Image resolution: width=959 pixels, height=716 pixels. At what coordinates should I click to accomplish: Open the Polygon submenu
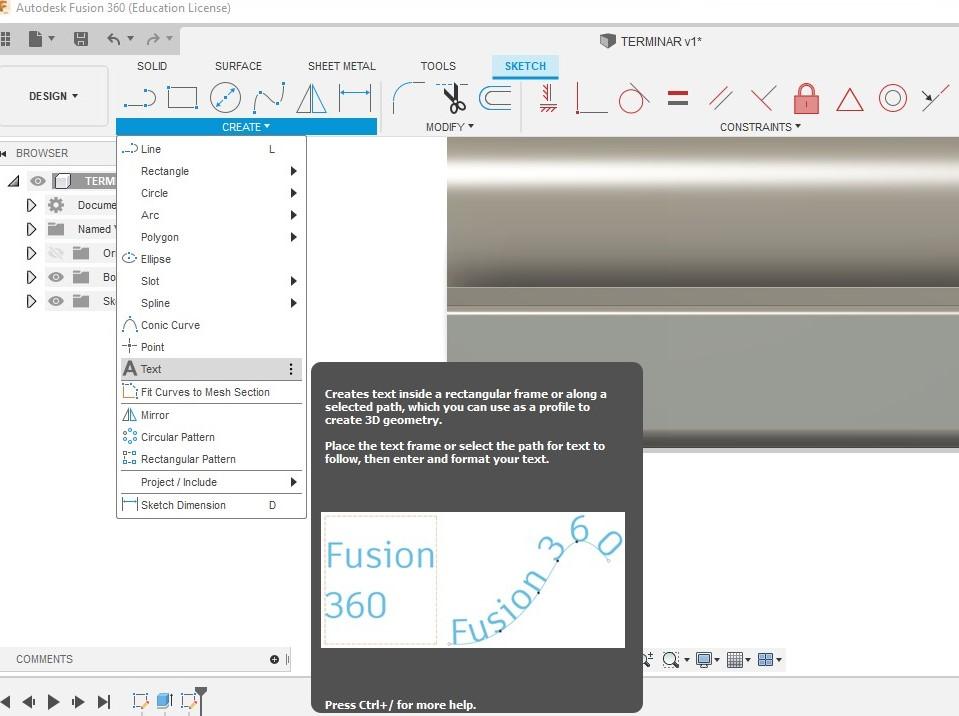(x=212, y=237)
